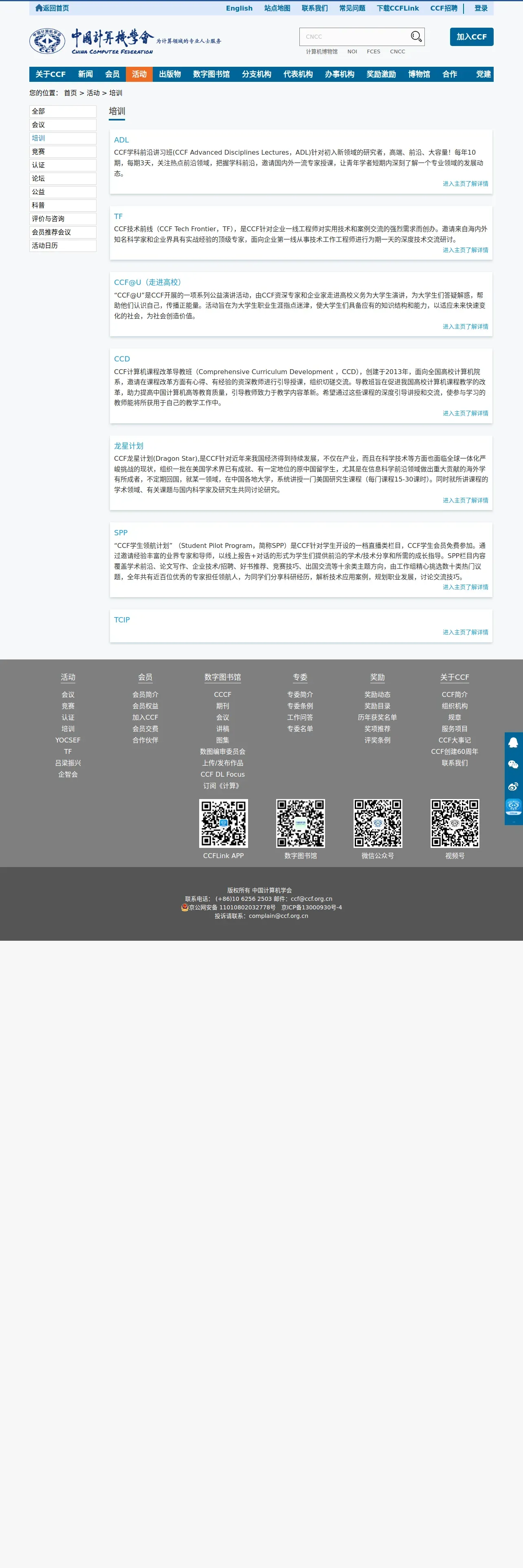This screenshot has height=1568, width=523.
Task: Open CCF创建60周年 in the footer
Action: point(455,752)
